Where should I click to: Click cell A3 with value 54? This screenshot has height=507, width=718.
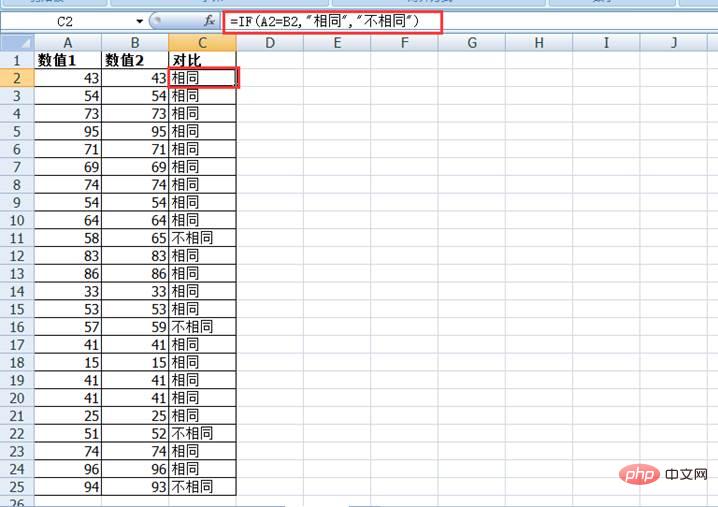(x=68, y=96)
